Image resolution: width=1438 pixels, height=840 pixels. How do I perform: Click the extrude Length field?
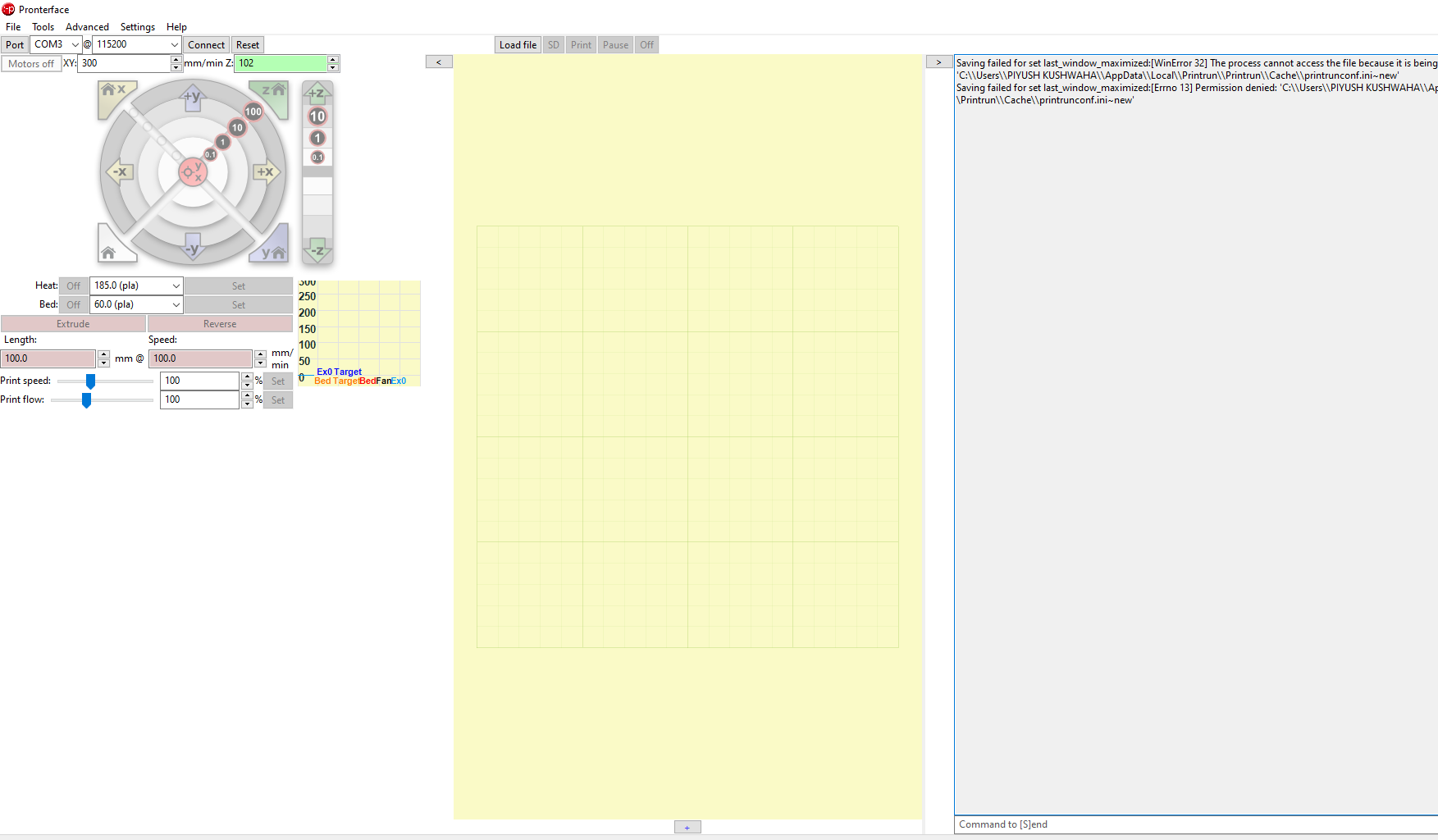(48, 358)
